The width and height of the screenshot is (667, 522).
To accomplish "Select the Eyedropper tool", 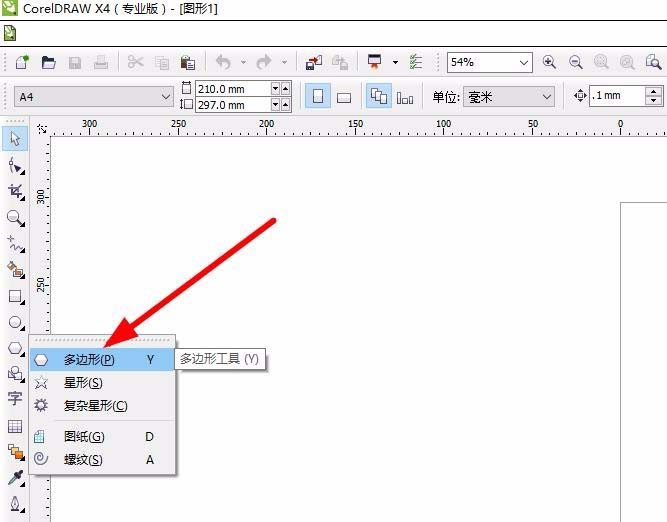I will click(15, 479).
